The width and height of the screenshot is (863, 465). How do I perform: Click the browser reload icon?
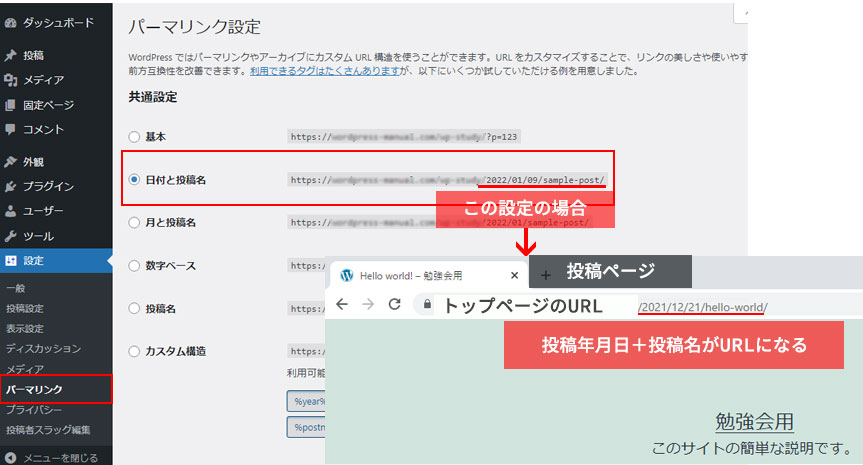click(394, 304)
